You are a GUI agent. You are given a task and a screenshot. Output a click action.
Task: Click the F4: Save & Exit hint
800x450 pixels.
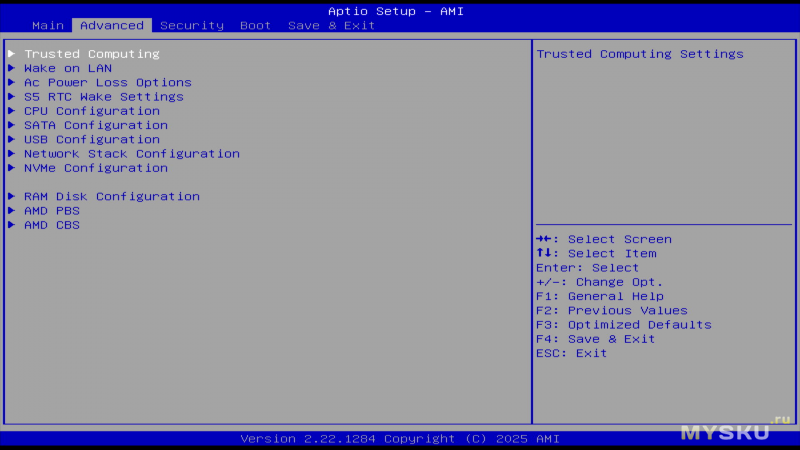pyautogui.click(x=595, y=339)
